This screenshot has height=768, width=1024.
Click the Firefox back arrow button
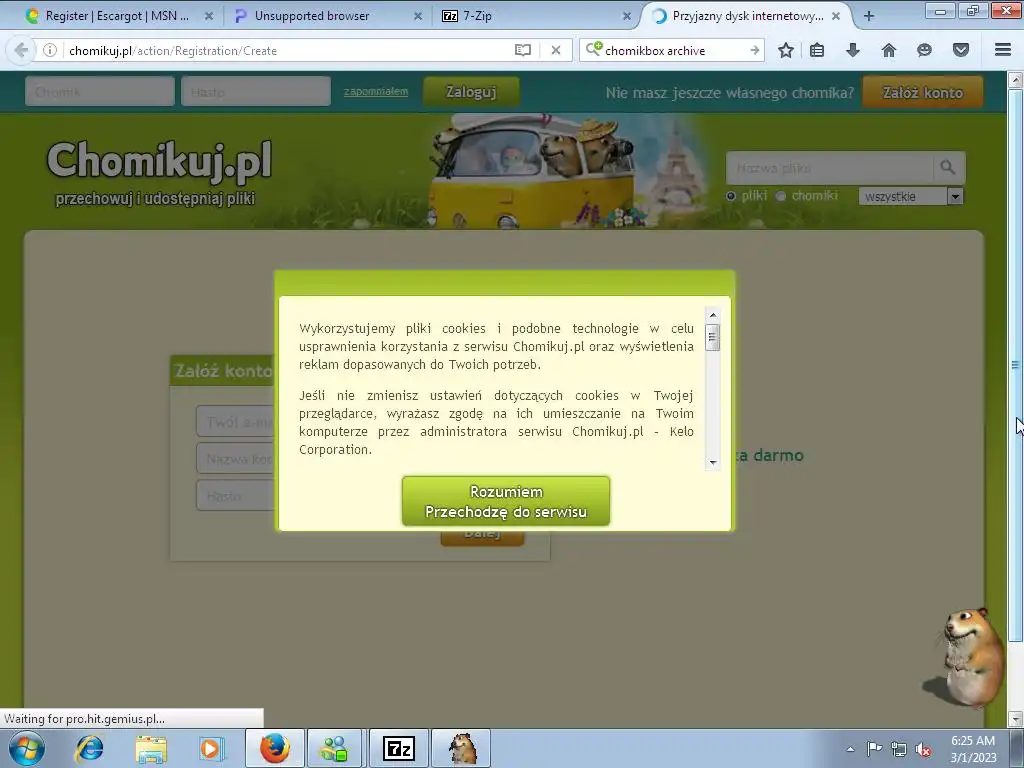pos(20,50)
